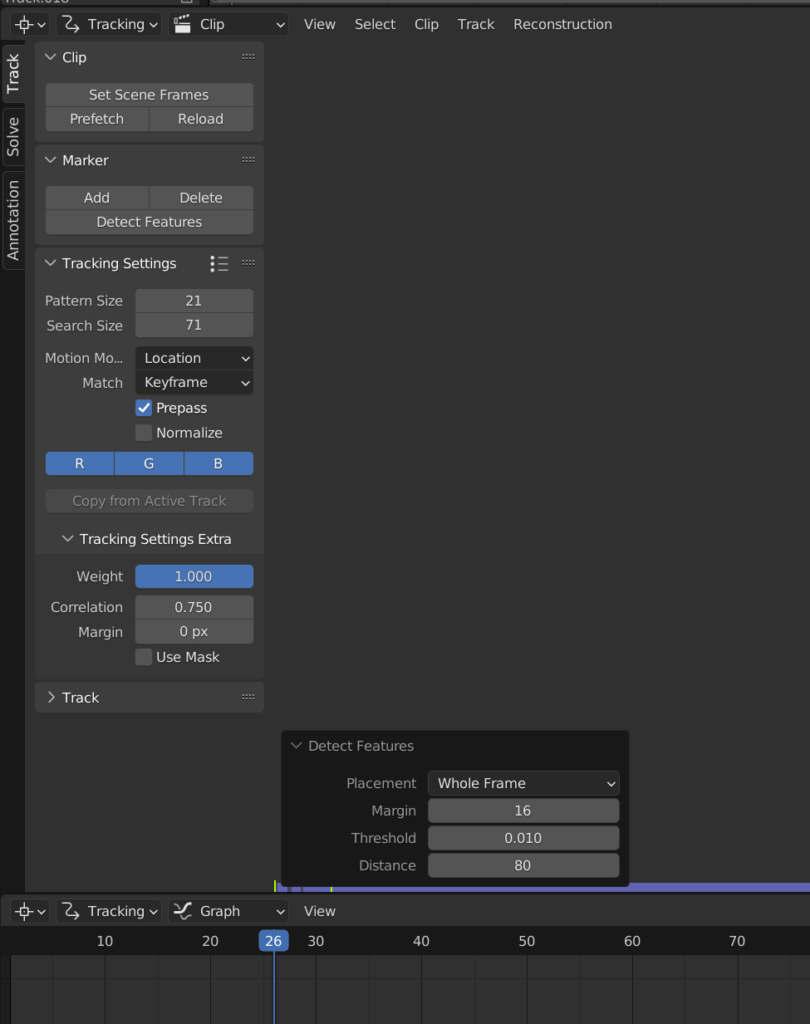This screenshot has width=810, height=1024.
Task: Click the Threshold value field
Action: pyautogui.click(x=523, y=838)
